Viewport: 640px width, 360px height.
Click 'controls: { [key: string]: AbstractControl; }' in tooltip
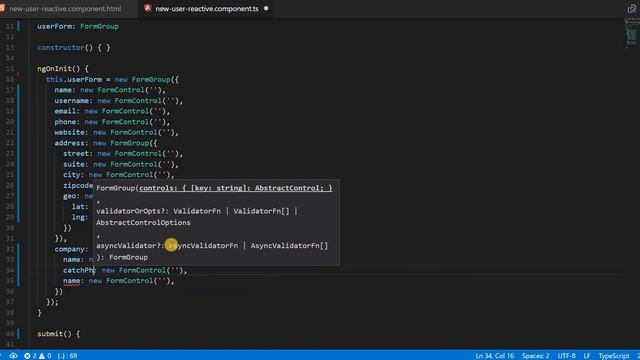pyautogui.click(x=236, y=188)
